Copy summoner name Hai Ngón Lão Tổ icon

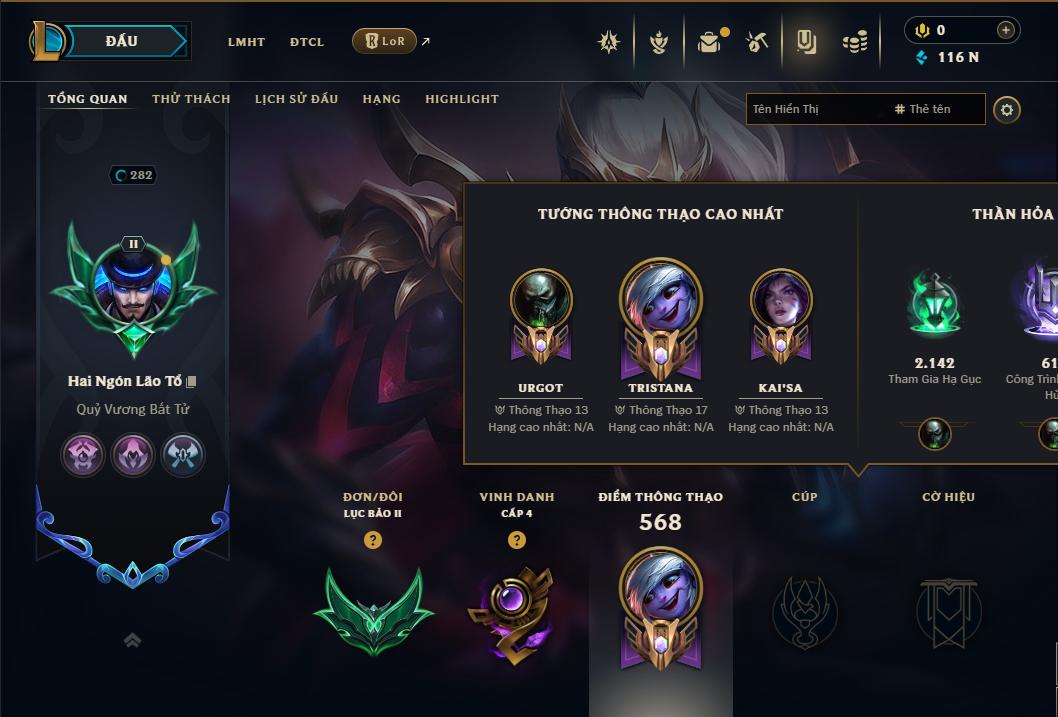point(191,382)
